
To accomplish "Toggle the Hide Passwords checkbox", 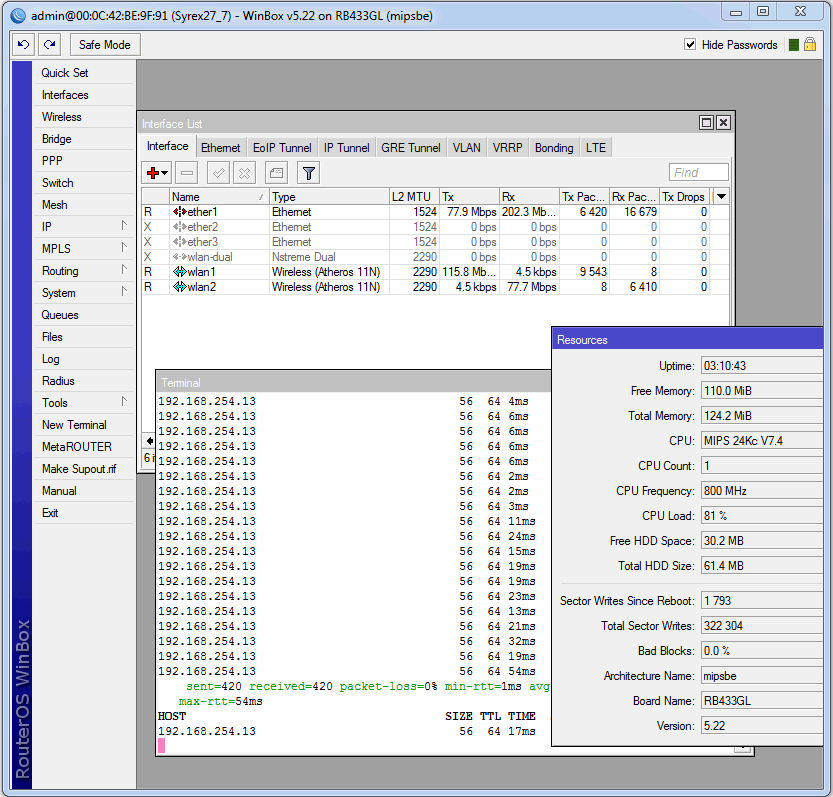I will pyautogui.click(x=690, y=44).
